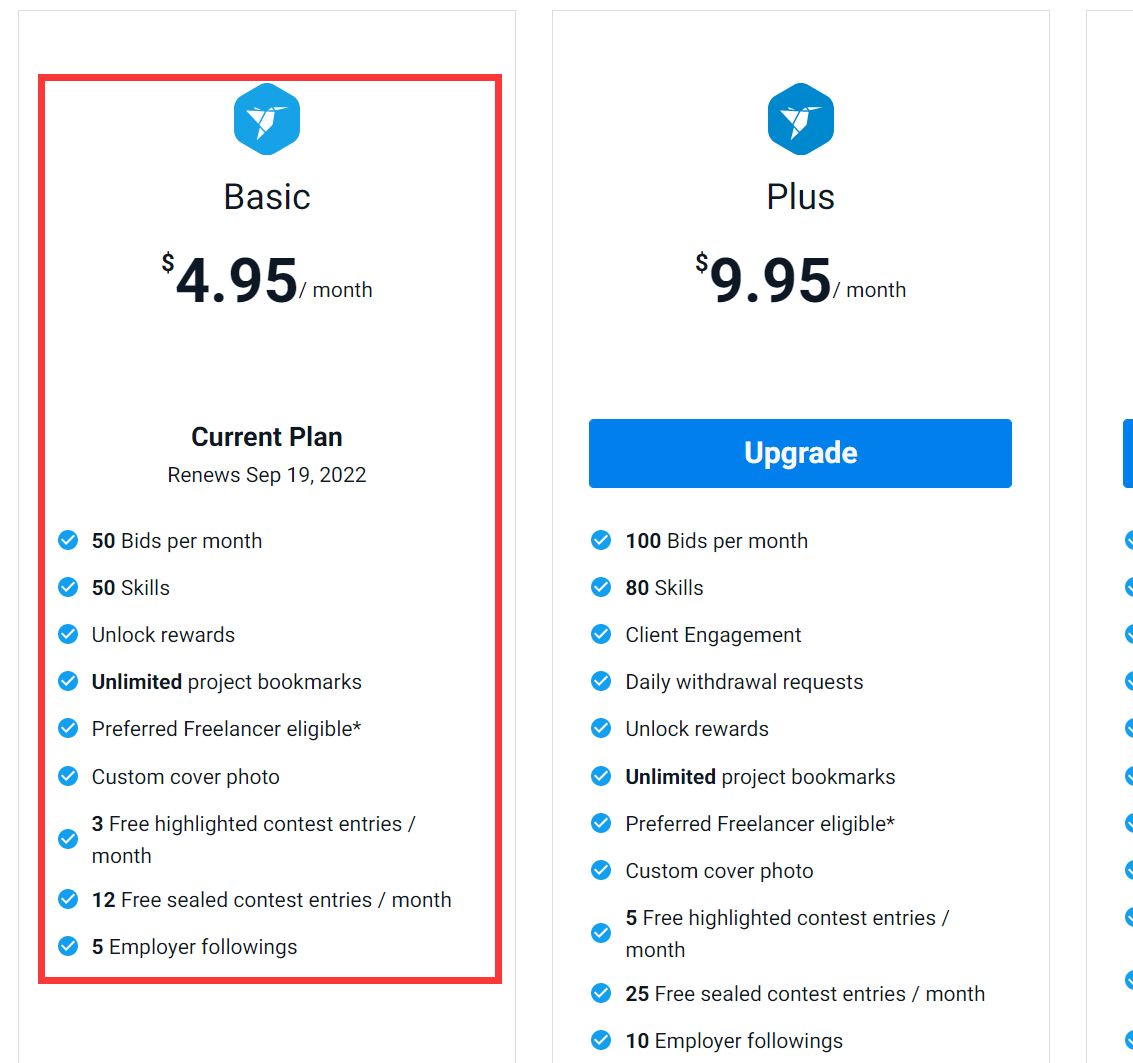Click checkmark beside Daily withdrawal requests
Screen dimensions: 1133x1063
point(601,682)
